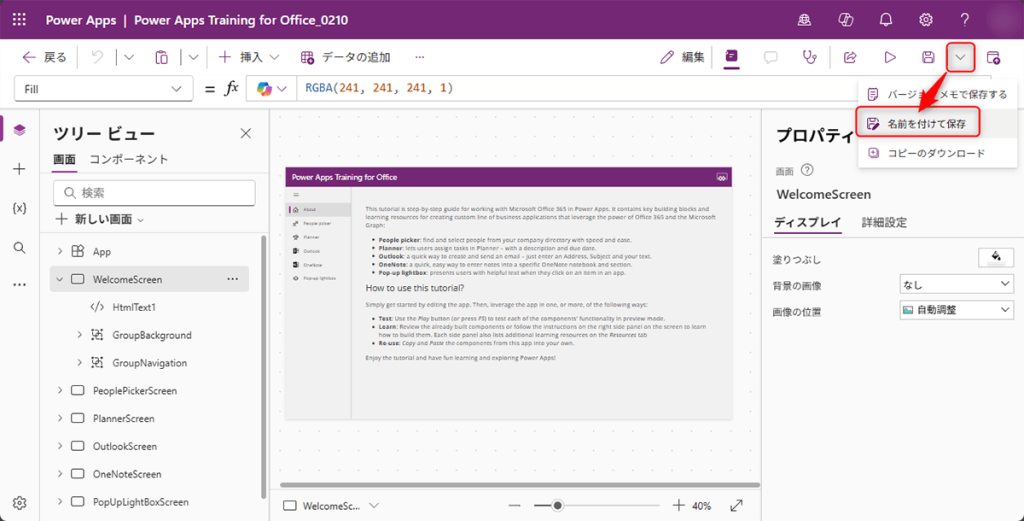Click データの追加 button
1024x521 pixels.
click(x=345, y=57)
